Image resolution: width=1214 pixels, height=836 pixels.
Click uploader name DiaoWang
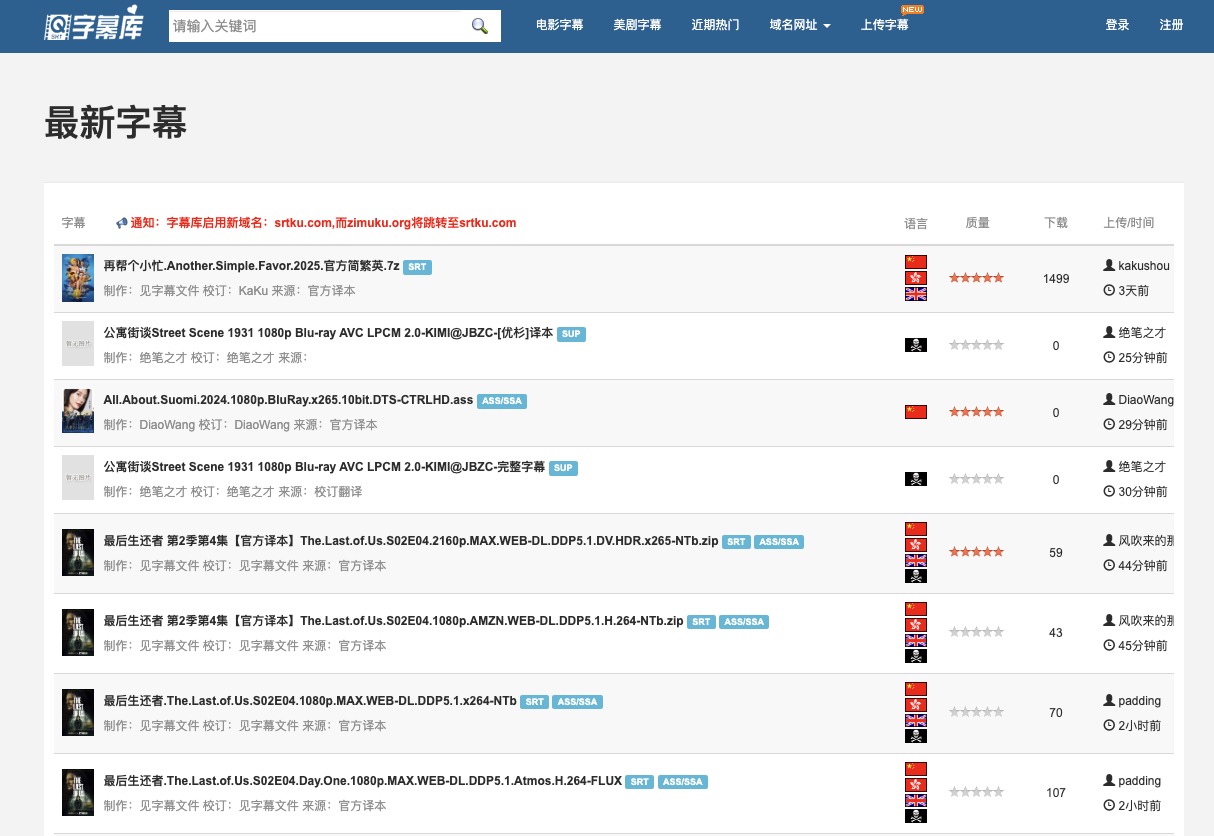point(1145,400)
